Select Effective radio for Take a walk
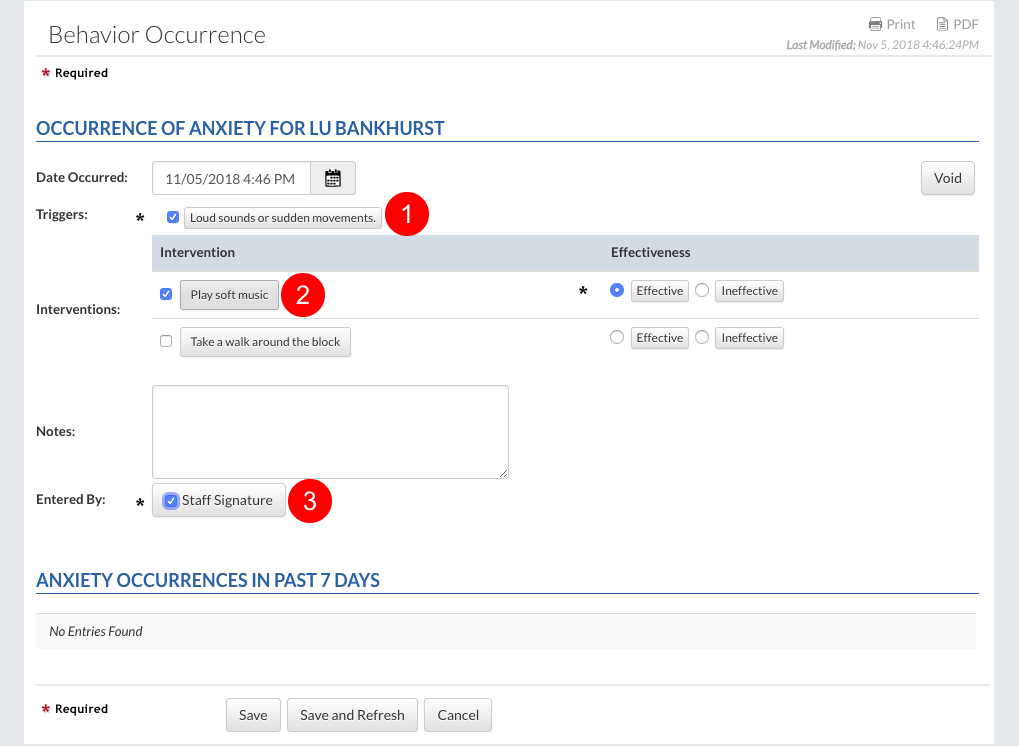Viewport: 1019px width, 746px height. pyautogui.click(x=617, y=338)
